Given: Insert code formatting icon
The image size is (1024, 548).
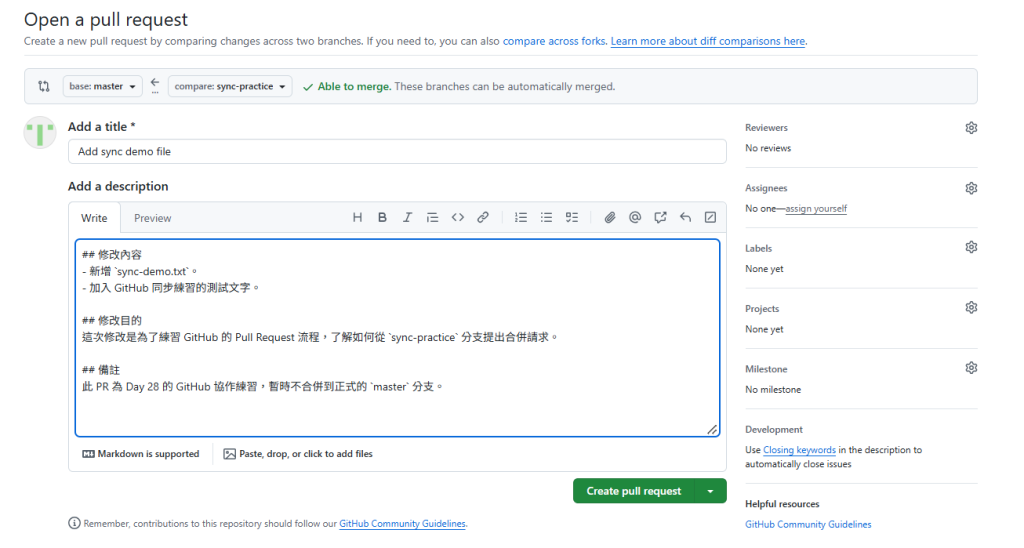Looking at the screenshot, I should tap(458, 218).
